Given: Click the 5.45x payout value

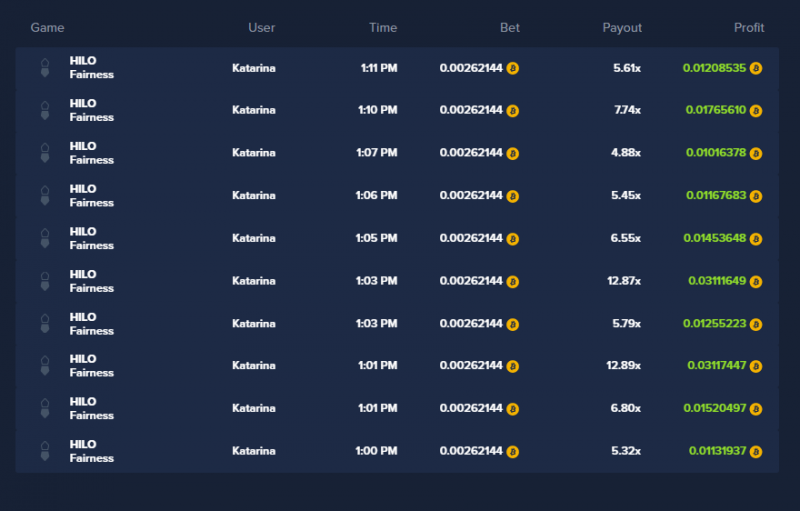Looking at the screenshot, I should coord(626,196).
